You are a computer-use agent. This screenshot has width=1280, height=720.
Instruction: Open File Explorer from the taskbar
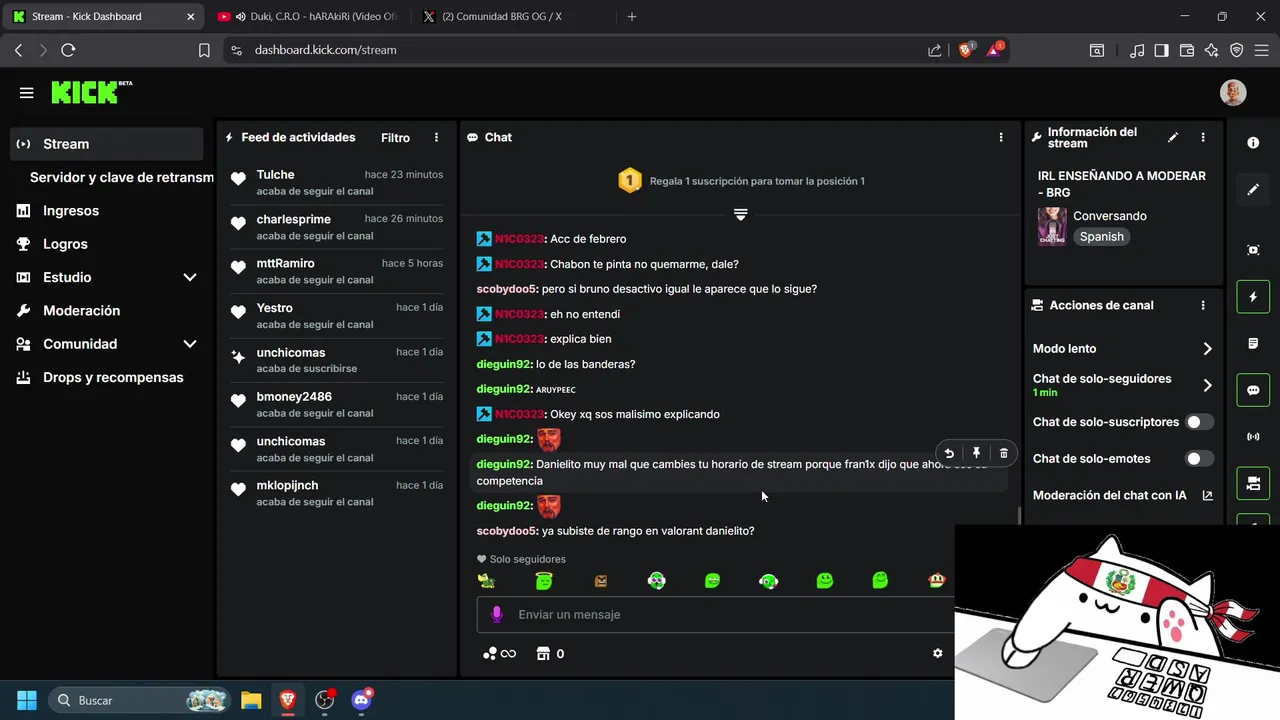251,700
